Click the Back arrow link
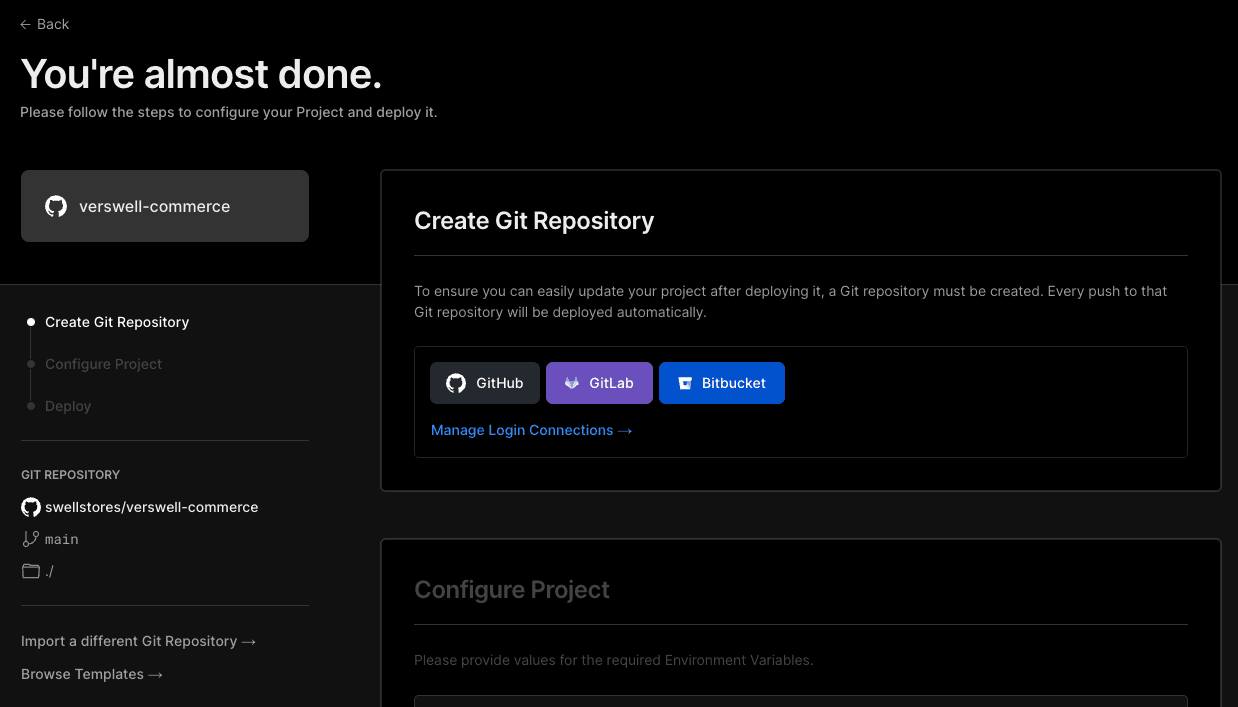This screenshot has height=707, width=1238. click(45, 24)
